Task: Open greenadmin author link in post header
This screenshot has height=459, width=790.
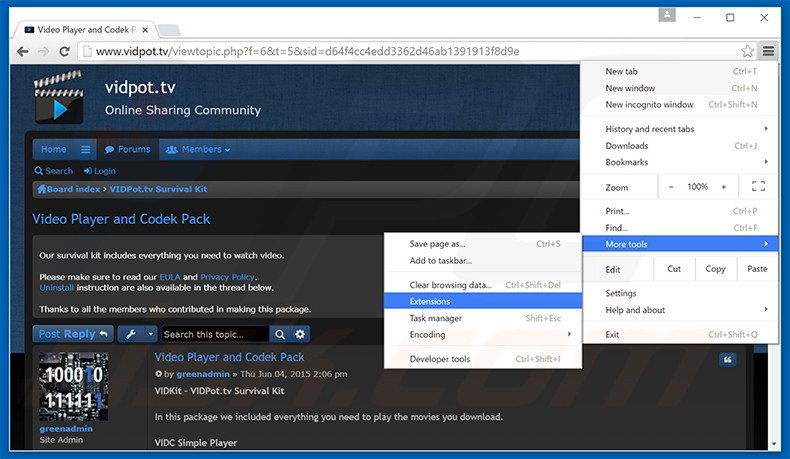Action: point(203,374)
